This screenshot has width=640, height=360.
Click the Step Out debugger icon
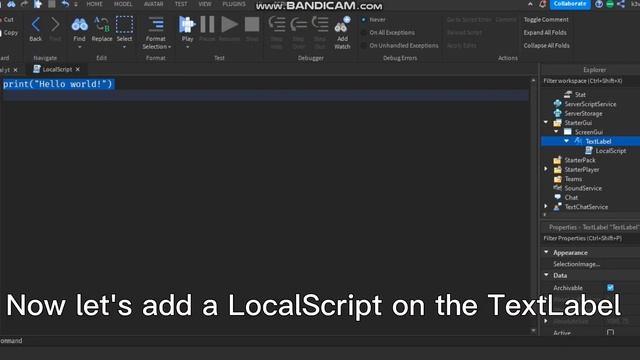pos(320,24)
